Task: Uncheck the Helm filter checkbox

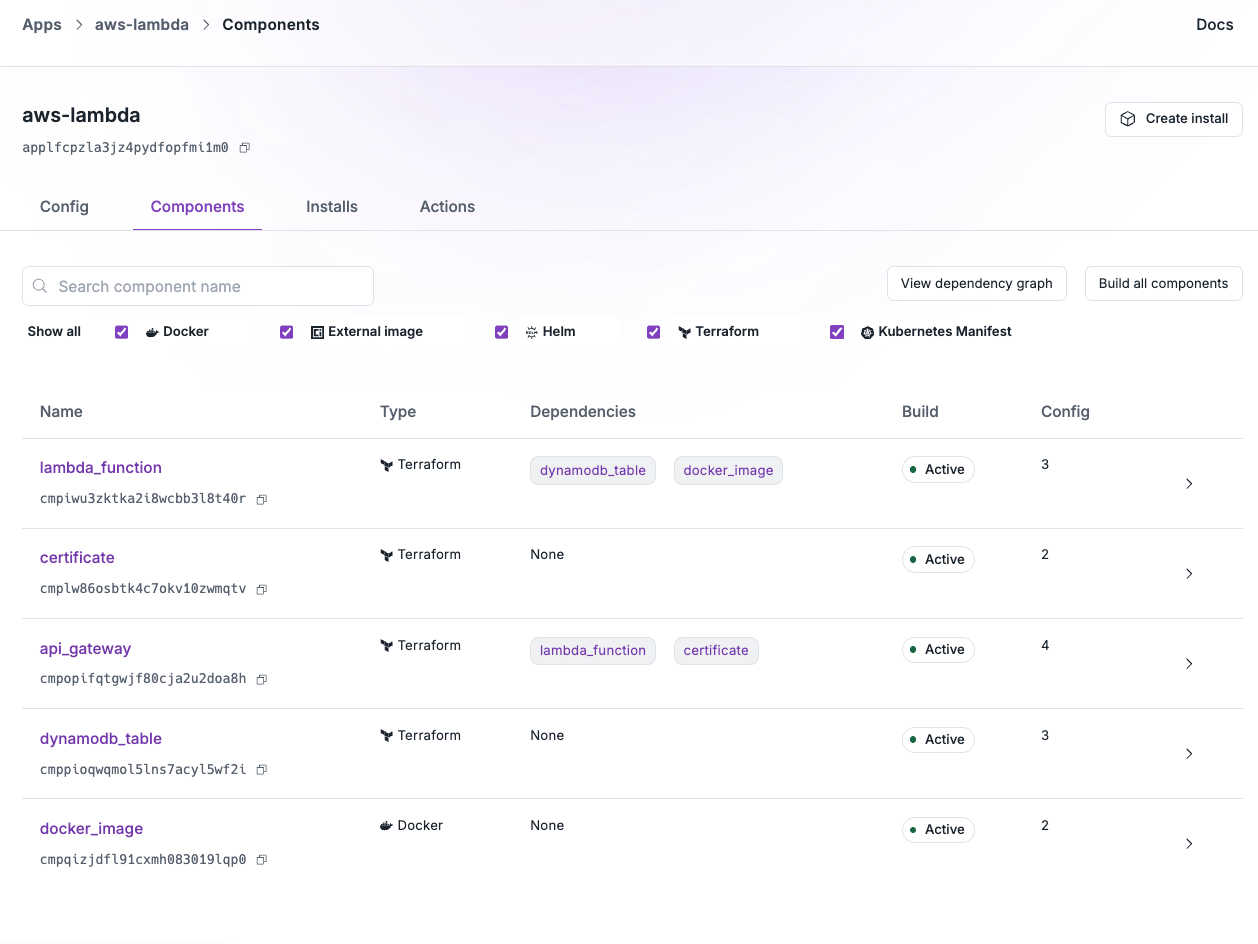Action: coord(502,332)
